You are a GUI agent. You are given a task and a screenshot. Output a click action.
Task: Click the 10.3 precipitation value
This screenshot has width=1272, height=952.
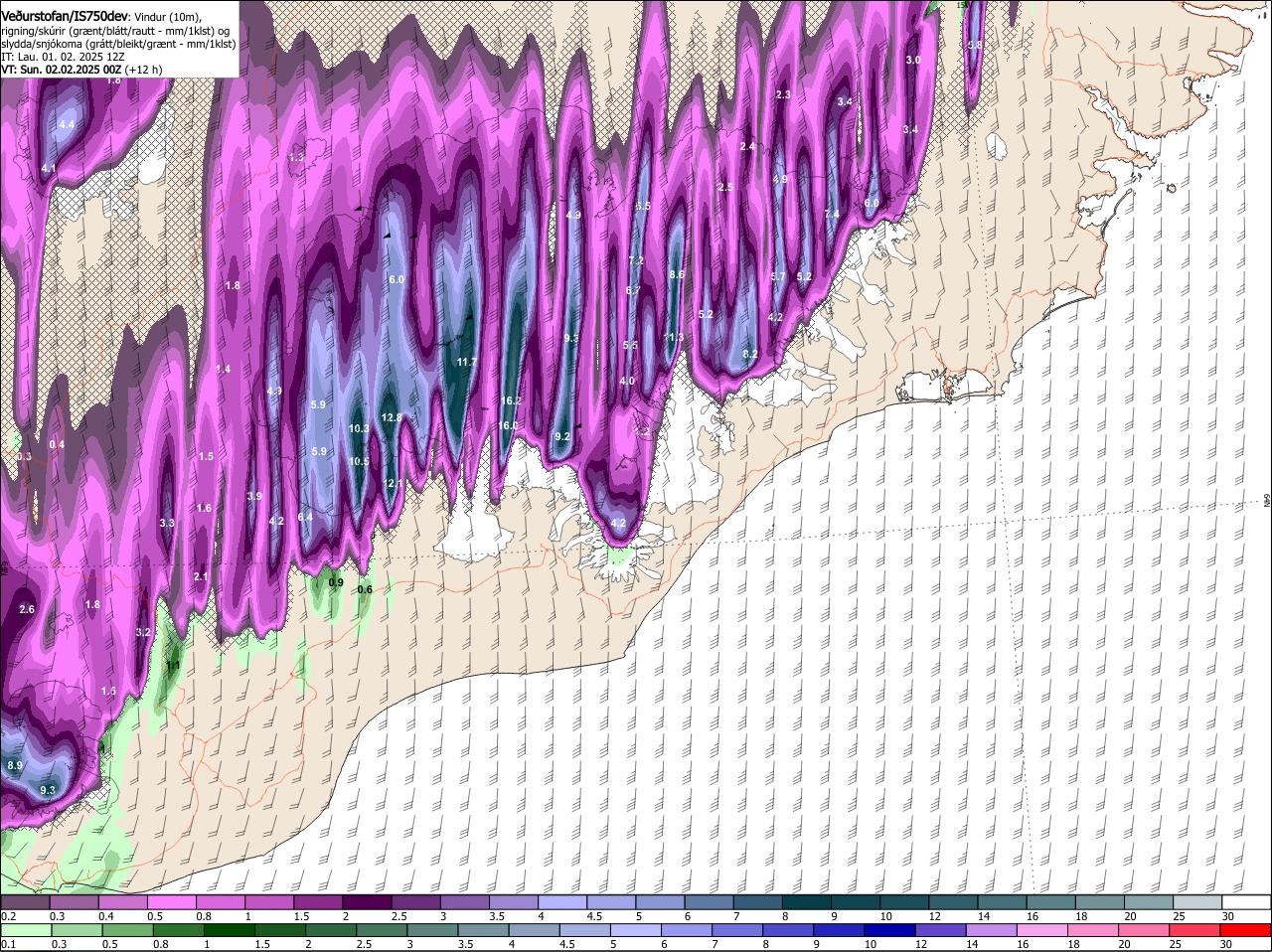point(360,429)
